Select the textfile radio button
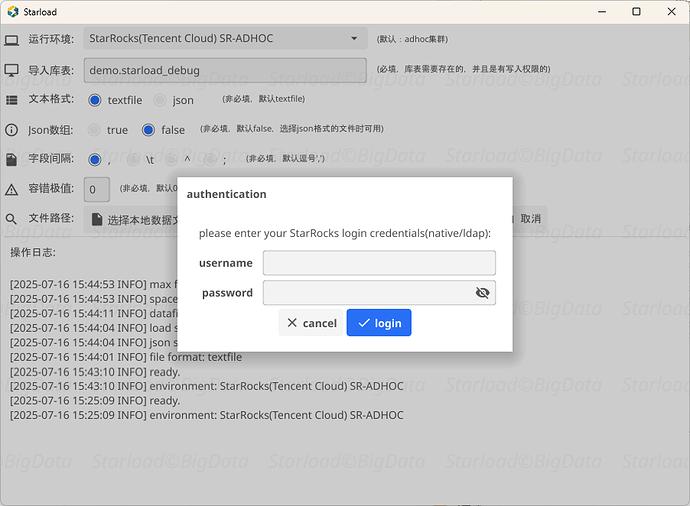Image resolution: width=690 pixels, height=506 pixels. [x=95, y=100]
